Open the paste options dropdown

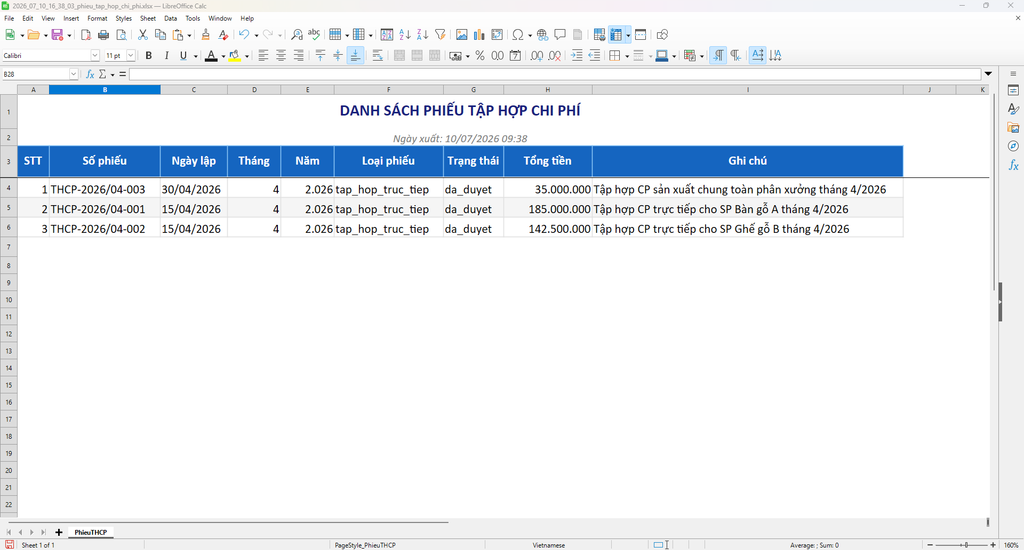coord(189,35)
